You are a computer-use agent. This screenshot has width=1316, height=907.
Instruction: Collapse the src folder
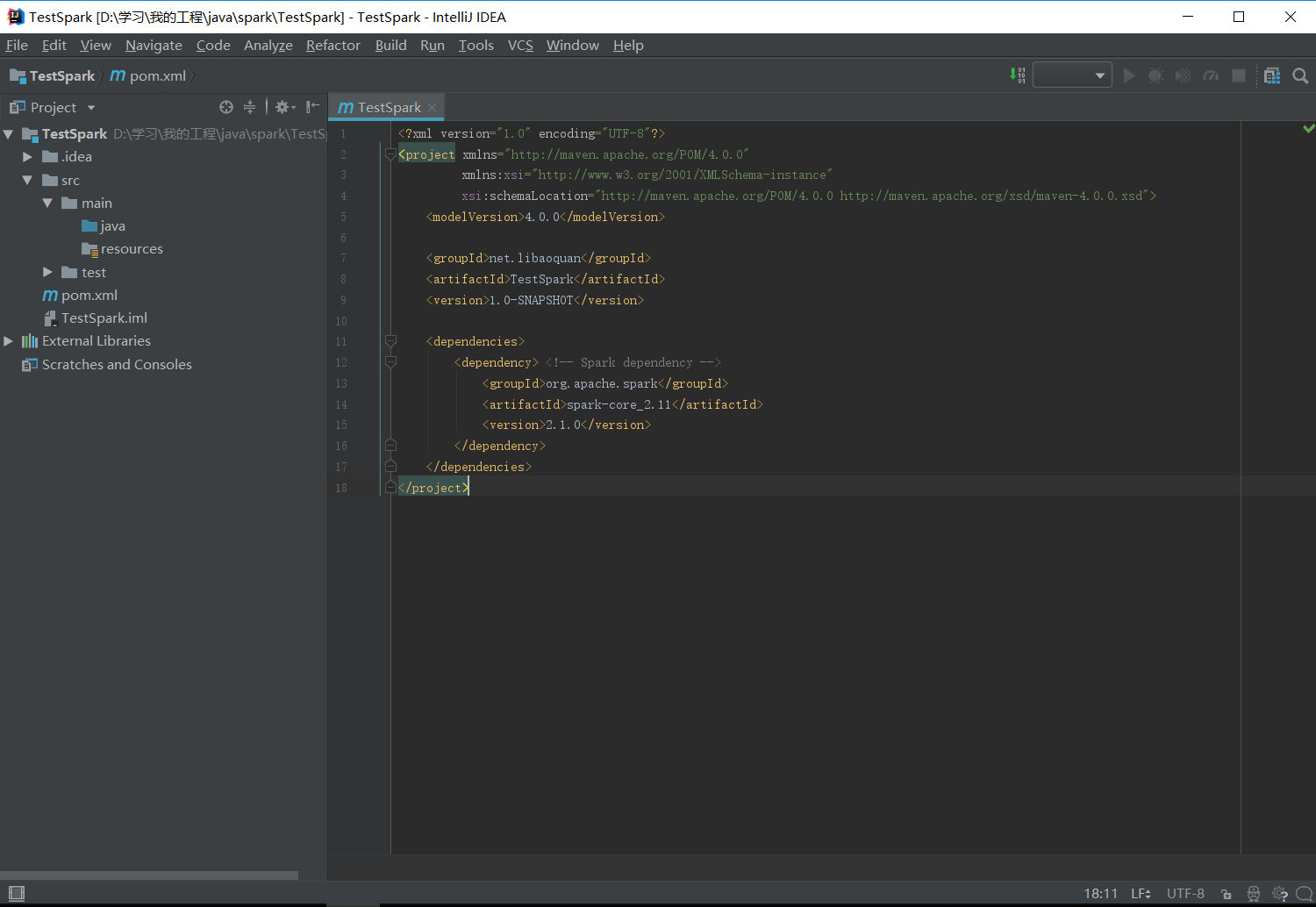click(27, 180)
